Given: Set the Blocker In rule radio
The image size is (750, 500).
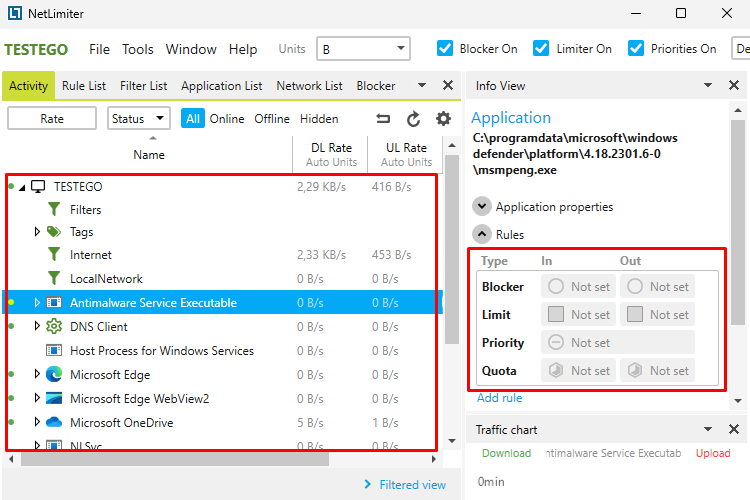Looking at the screenshot, I should (556, 286).
